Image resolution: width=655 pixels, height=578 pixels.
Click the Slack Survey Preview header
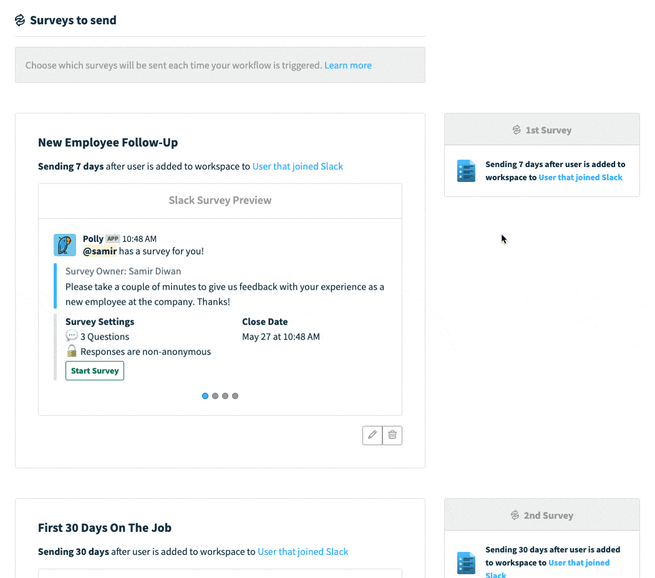pos(220,200)
